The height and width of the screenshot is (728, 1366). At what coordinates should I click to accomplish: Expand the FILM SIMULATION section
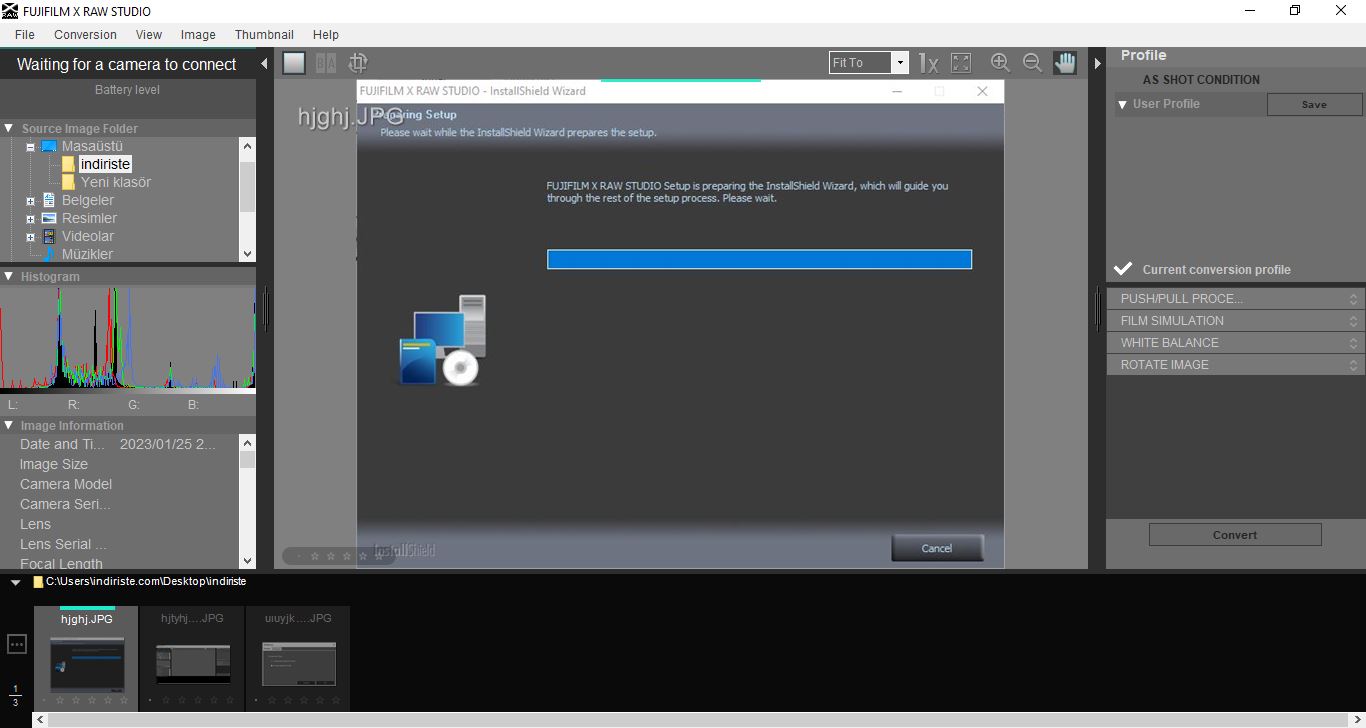[1235, 321]
